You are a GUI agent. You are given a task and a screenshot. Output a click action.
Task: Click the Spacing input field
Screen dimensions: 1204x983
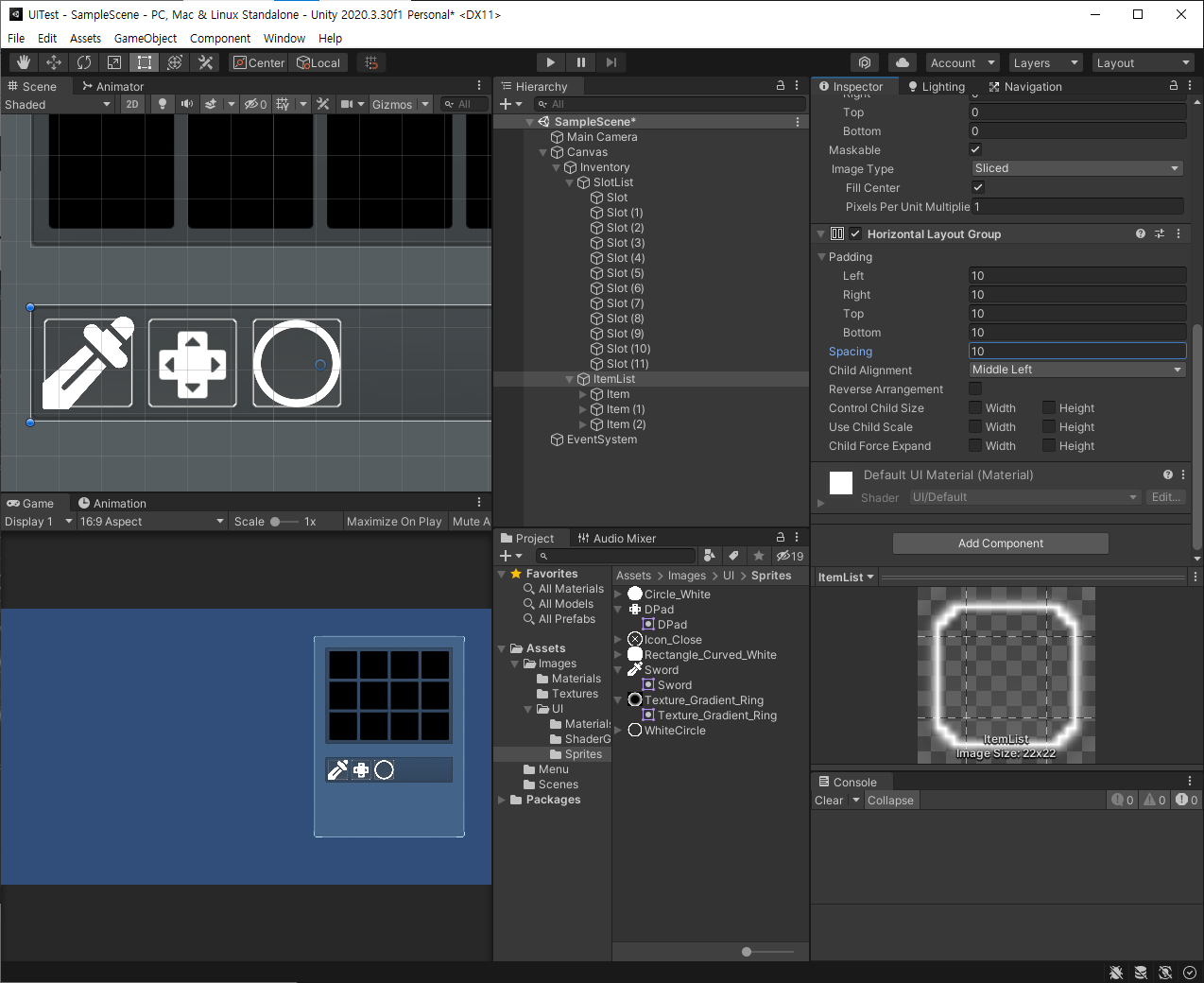click(1077, 351)
